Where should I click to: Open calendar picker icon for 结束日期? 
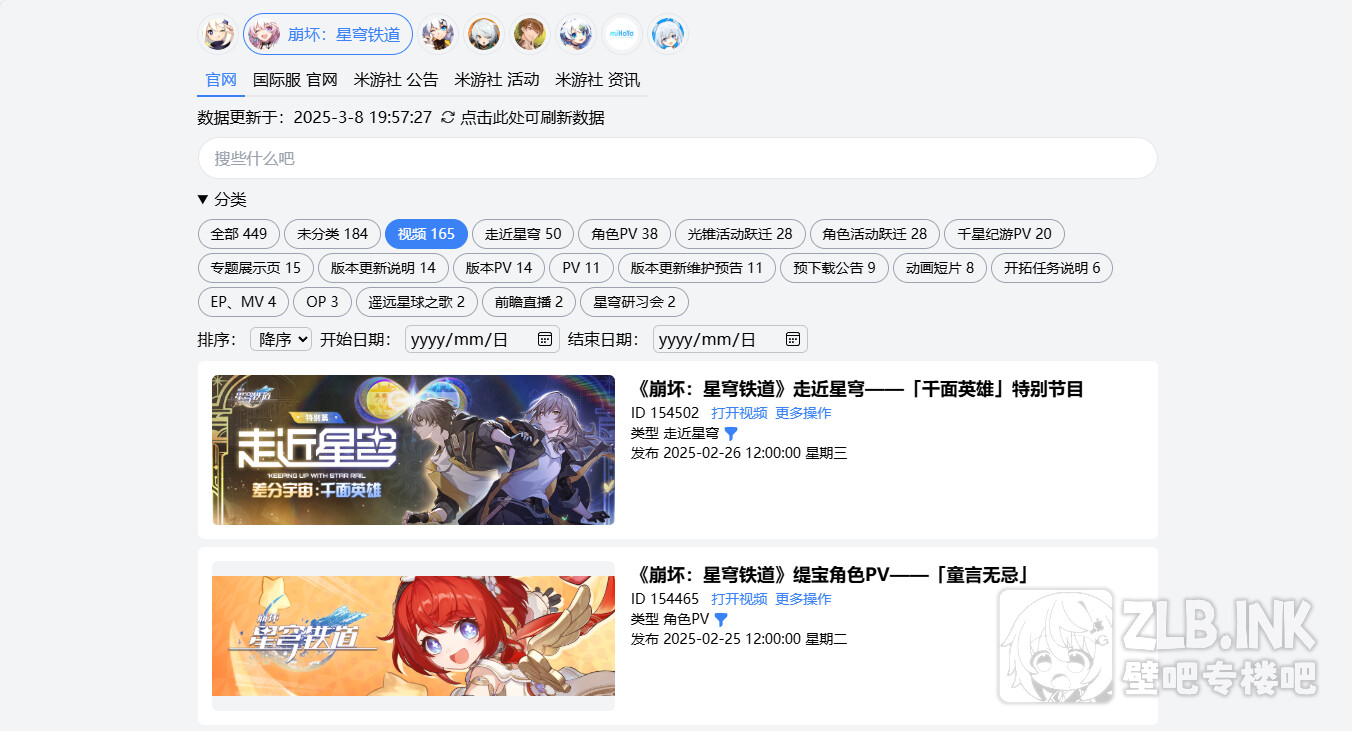point(792,339)
